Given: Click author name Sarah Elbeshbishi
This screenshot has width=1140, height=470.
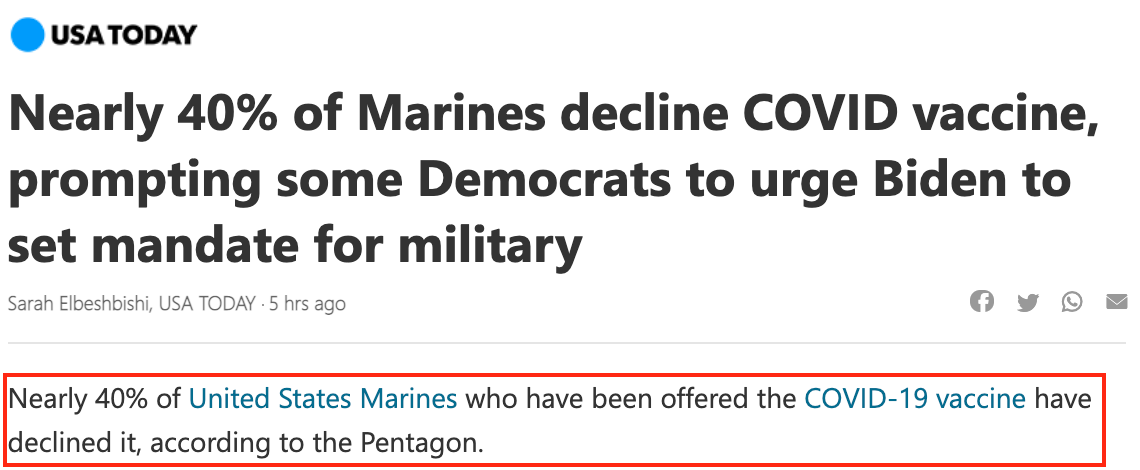Looking at the screenshot, I should point(78,303).
